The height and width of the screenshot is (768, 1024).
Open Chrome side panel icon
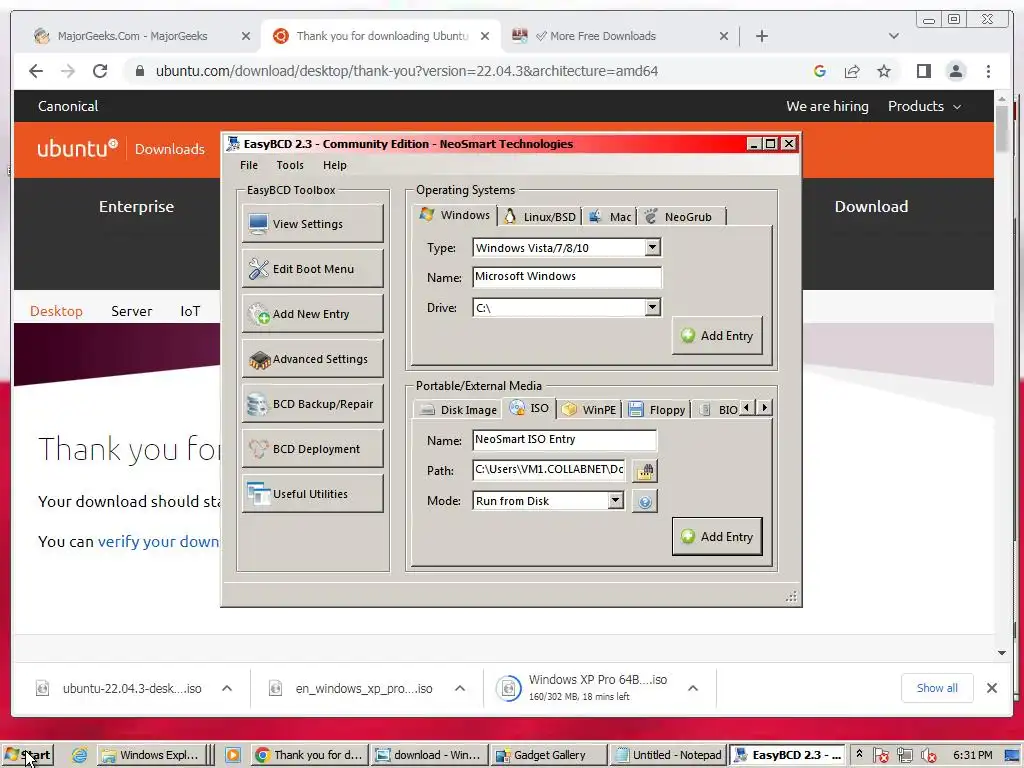coord(923,71)
